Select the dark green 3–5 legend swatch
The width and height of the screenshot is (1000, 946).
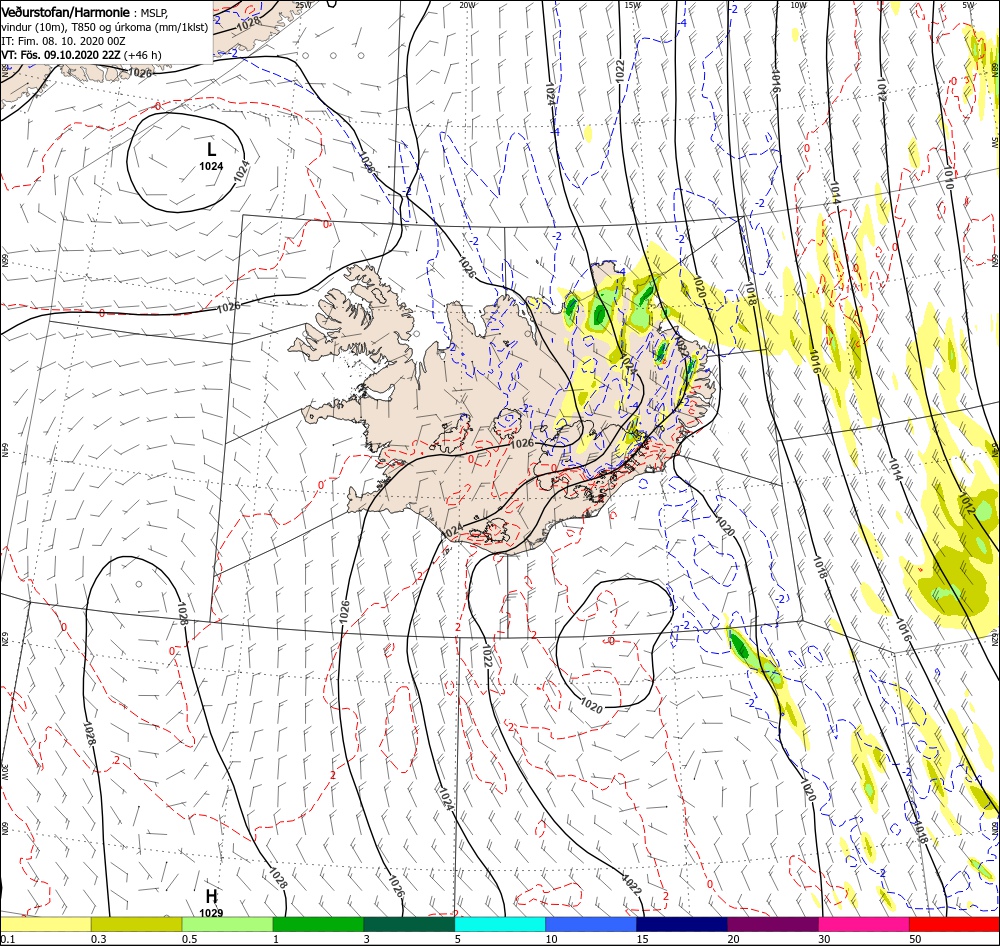[409, 925]
